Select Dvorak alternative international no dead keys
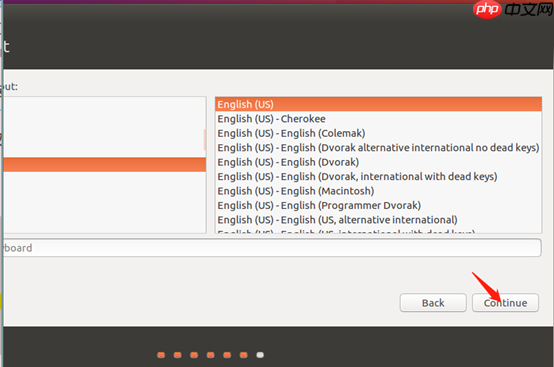This screenshot has height=367, width=554. coord(378,148)
